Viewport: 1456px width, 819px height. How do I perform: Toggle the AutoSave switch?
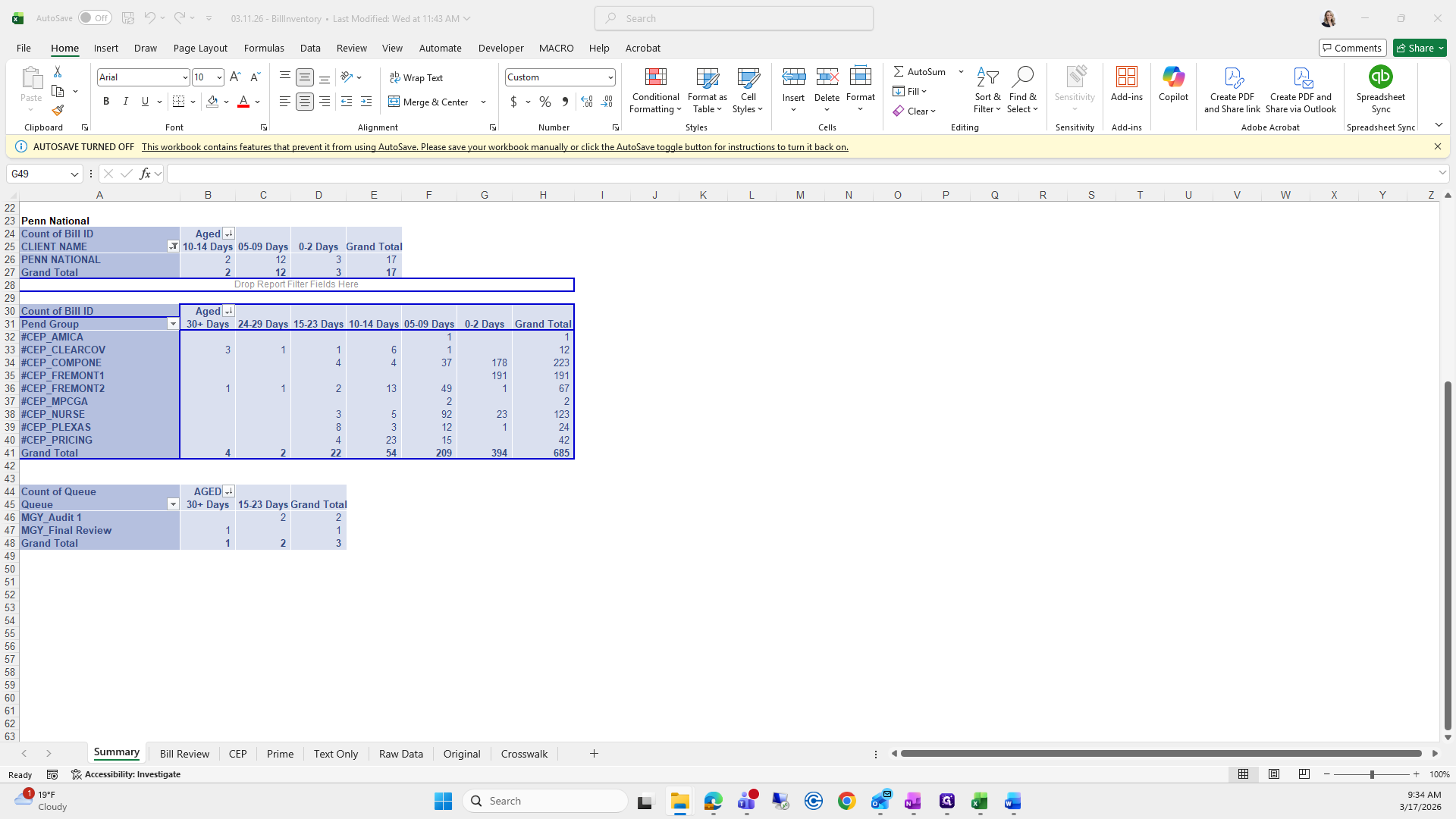(x=95, y=18)
